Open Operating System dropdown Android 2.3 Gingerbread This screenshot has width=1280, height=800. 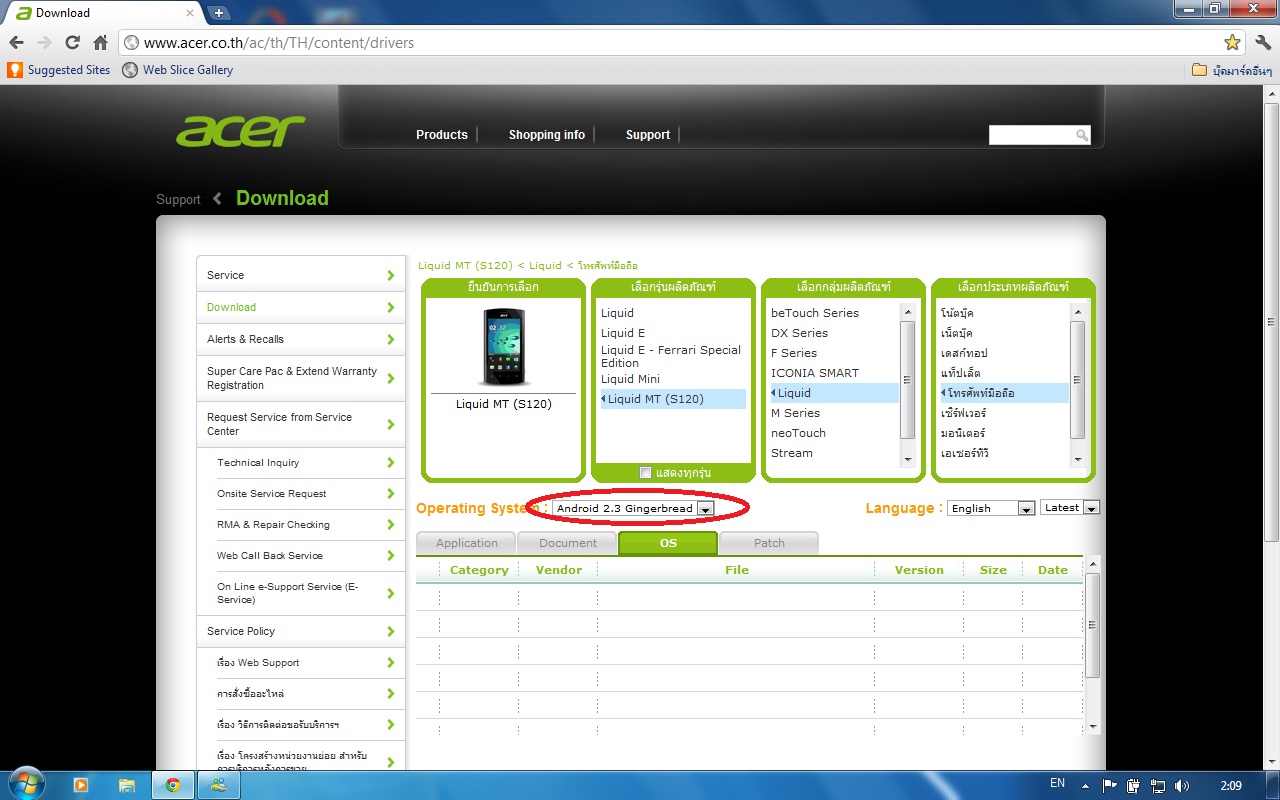[634, 508]
